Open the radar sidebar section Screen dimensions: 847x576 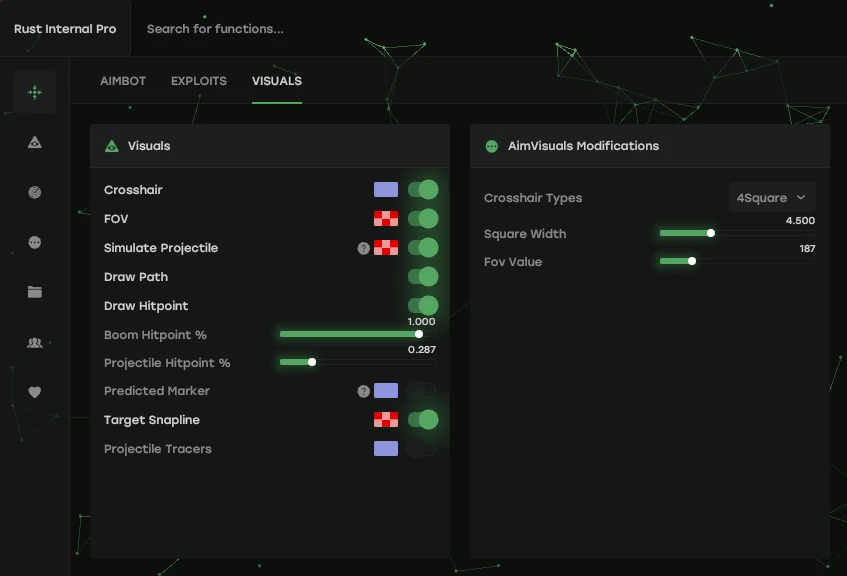point(35,192)
